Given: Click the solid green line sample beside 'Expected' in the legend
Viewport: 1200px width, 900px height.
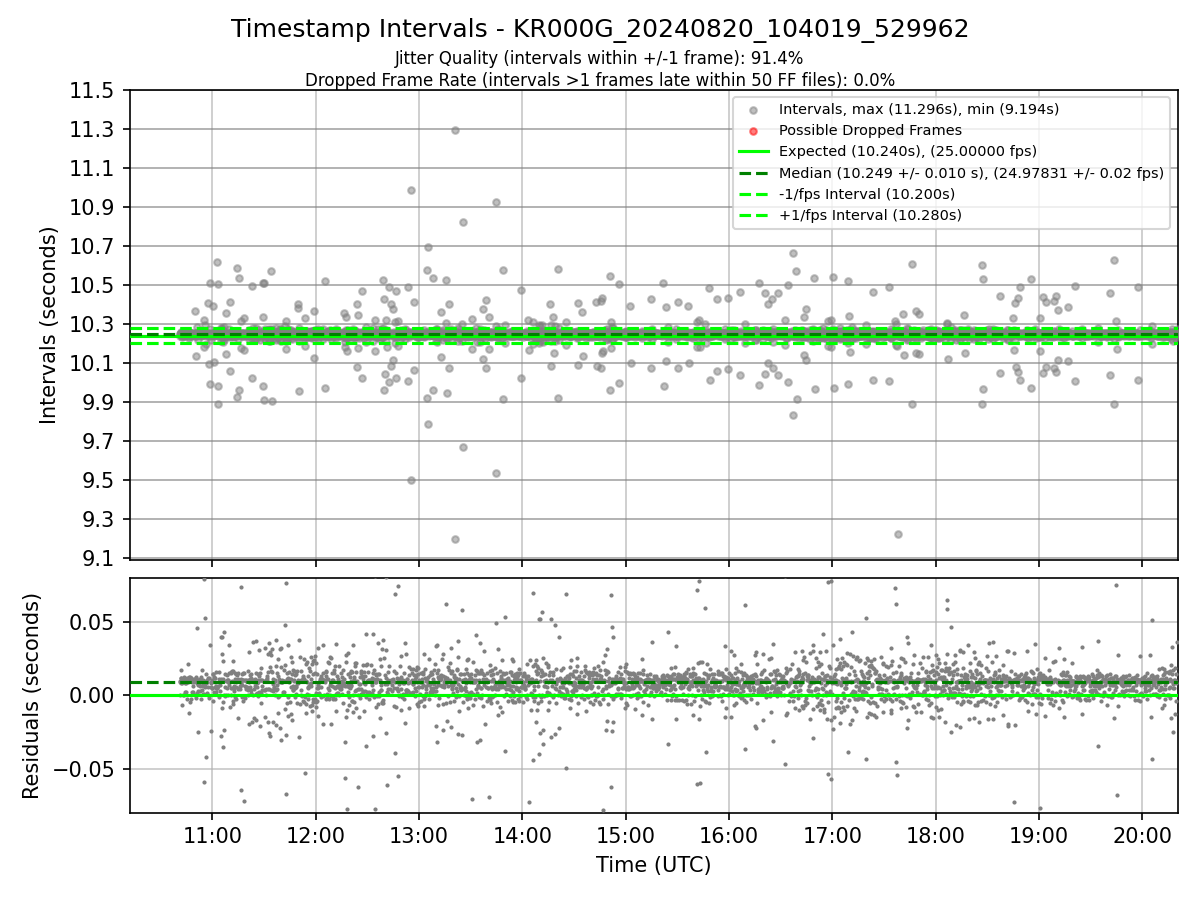Looking at the screenshot, I should click(754, 151).
